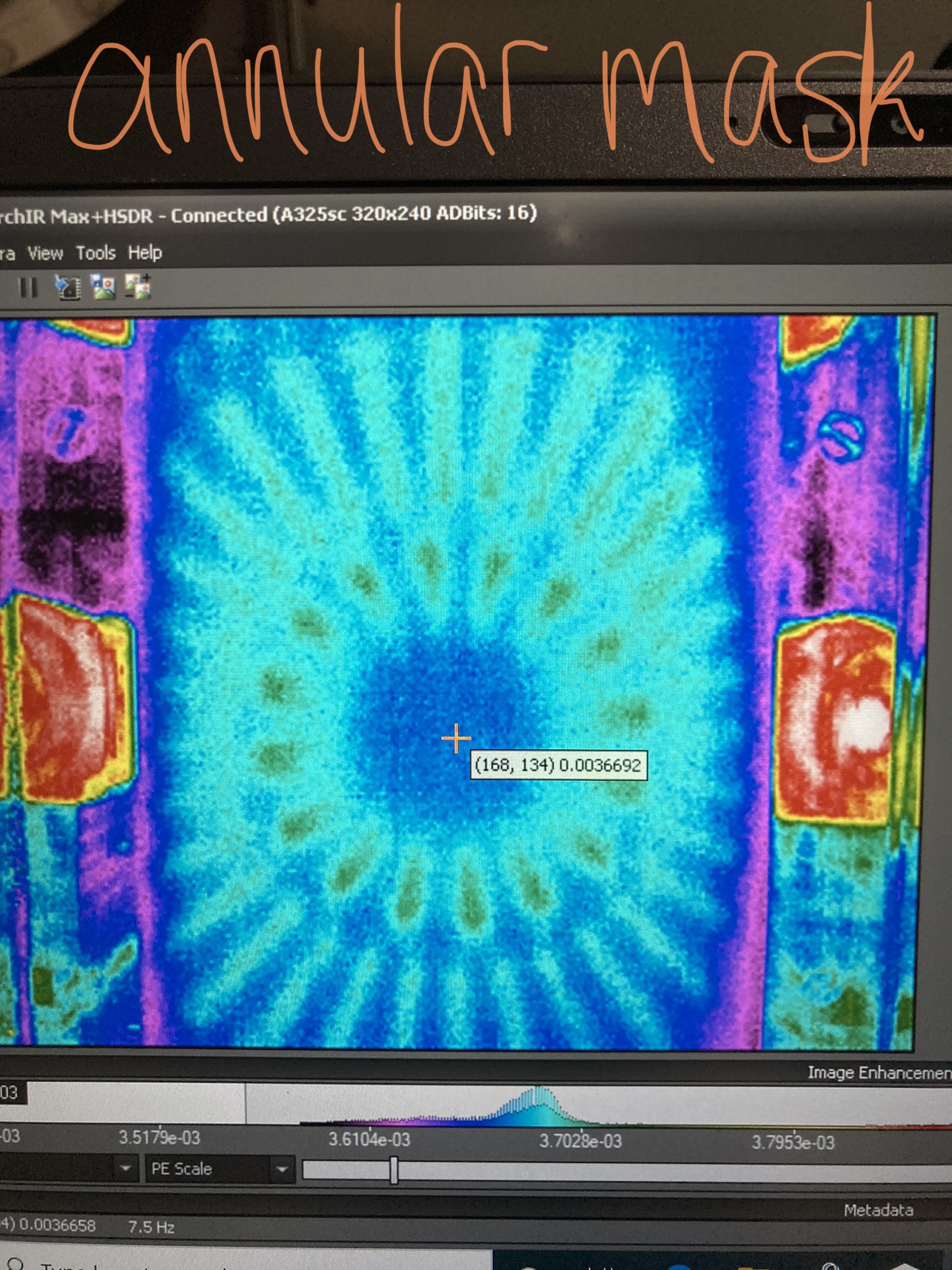The image size is (952, 1270).
Task: Click the enhancement slider handle
Action: click(394, 1170)
